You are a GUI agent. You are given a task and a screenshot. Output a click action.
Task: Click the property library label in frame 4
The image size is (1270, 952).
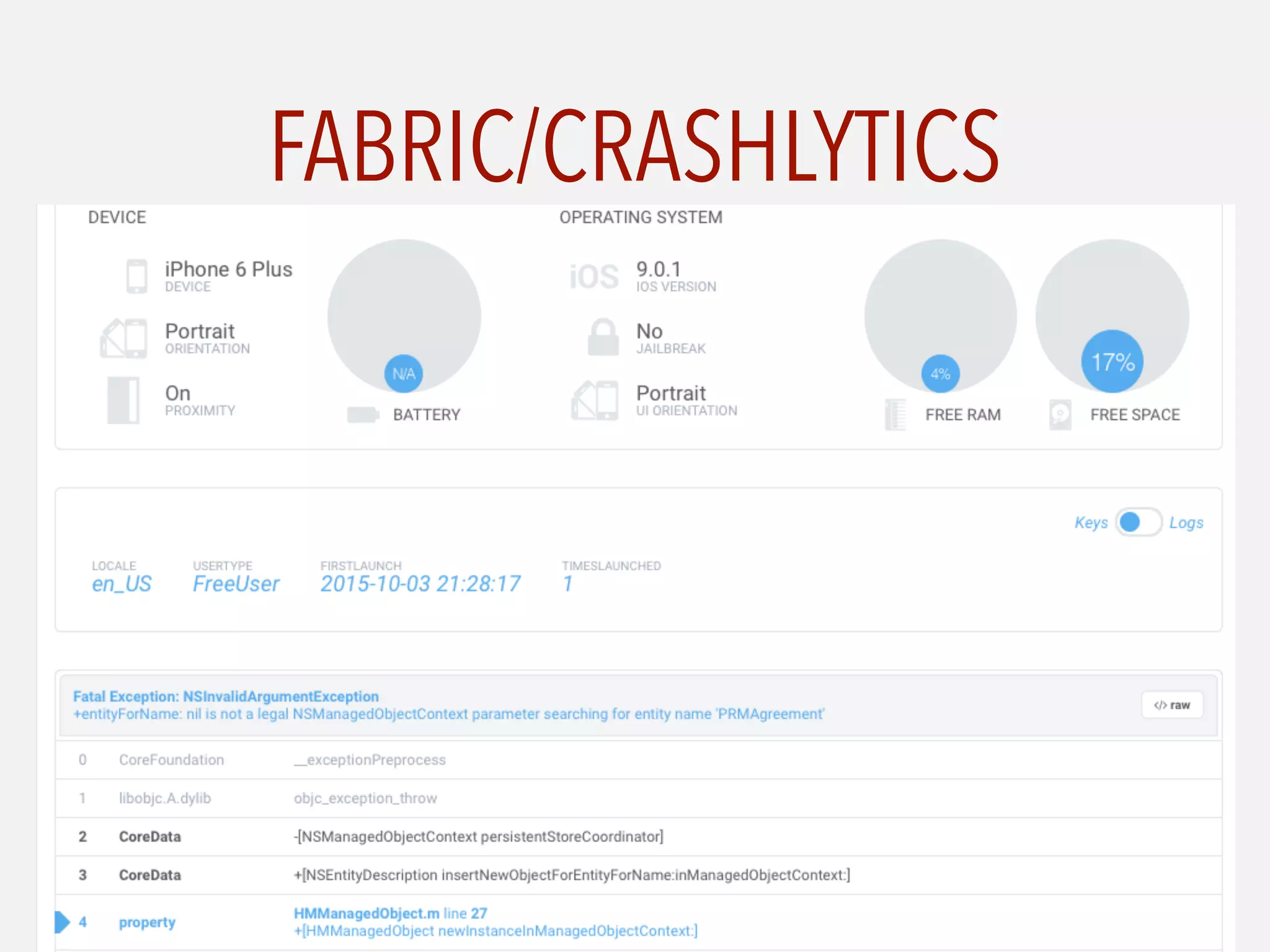[x=147, y=922]
